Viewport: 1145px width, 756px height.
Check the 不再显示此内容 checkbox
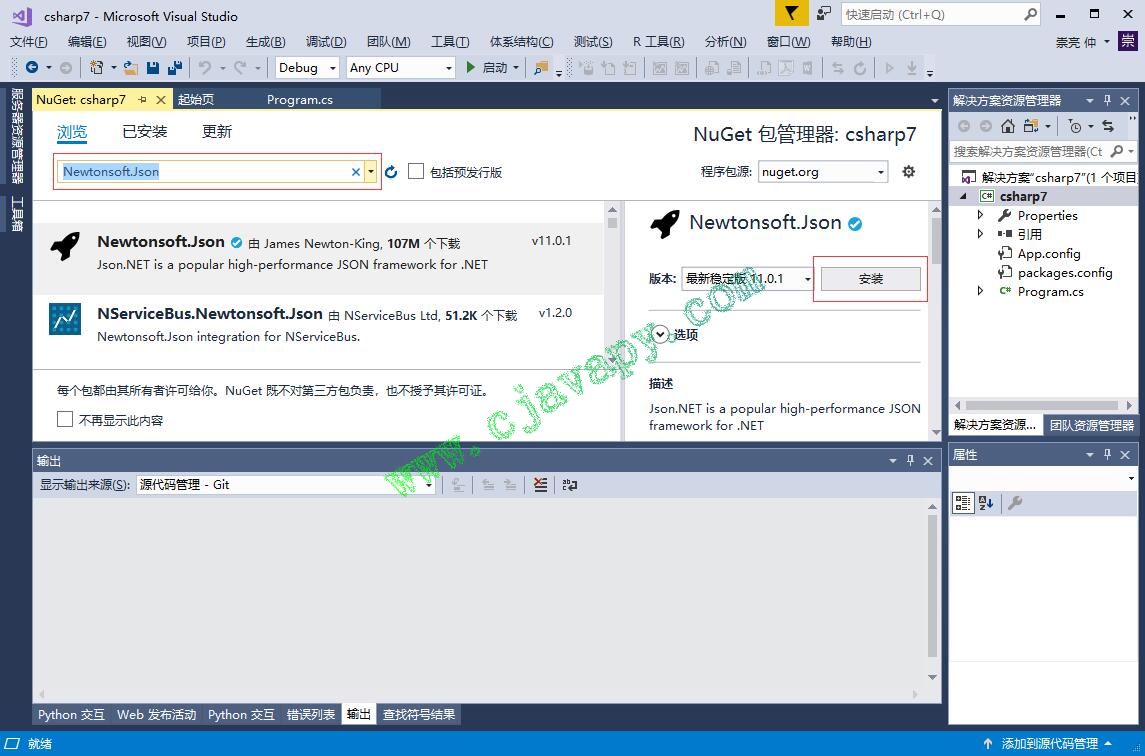click(x=65, y=419)
